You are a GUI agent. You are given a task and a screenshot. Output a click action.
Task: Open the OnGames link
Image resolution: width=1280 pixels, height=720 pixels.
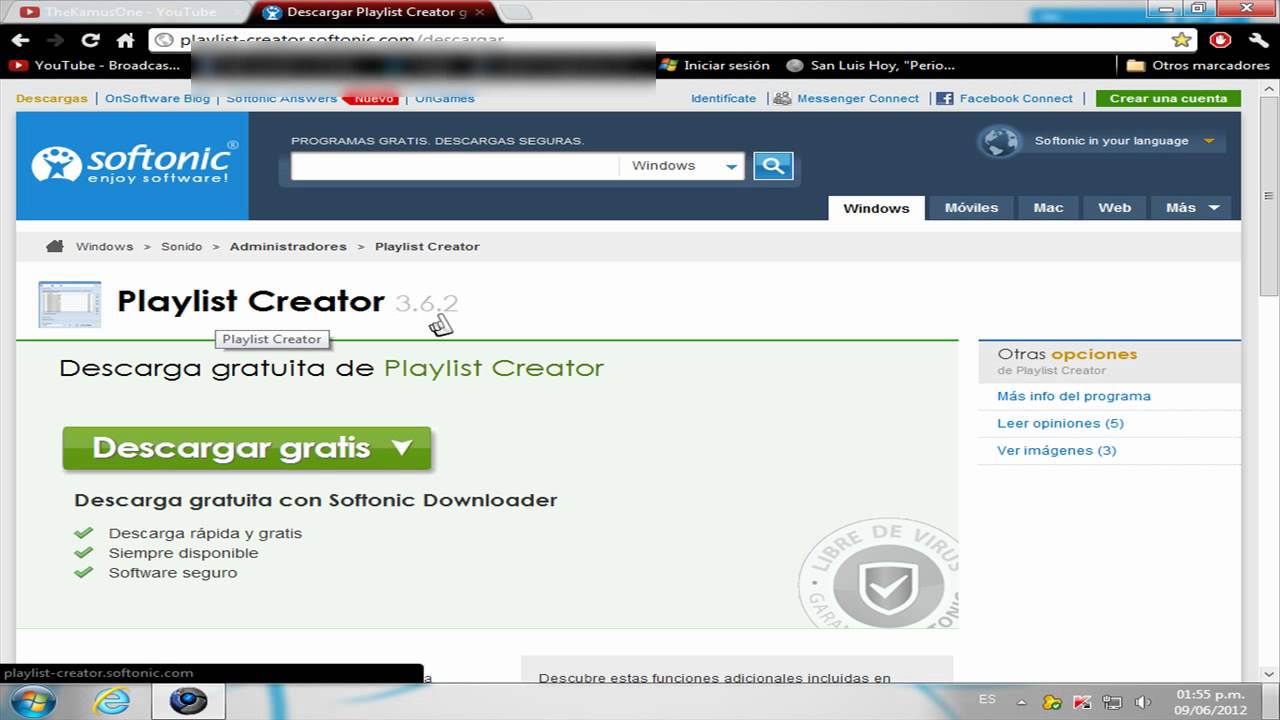point(445,98)
